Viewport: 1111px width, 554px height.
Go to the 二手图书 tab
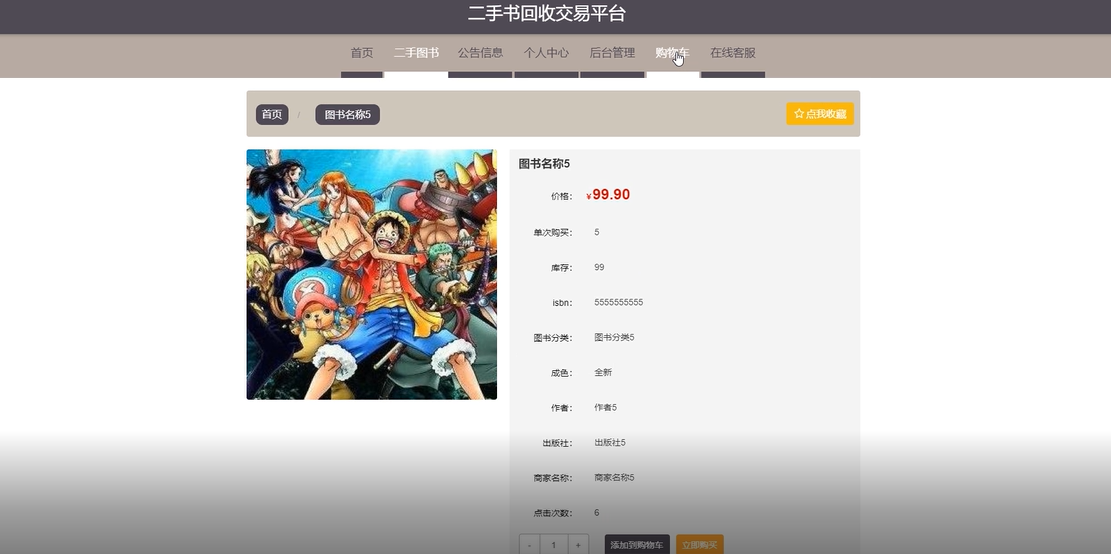[x=416, y=53]
